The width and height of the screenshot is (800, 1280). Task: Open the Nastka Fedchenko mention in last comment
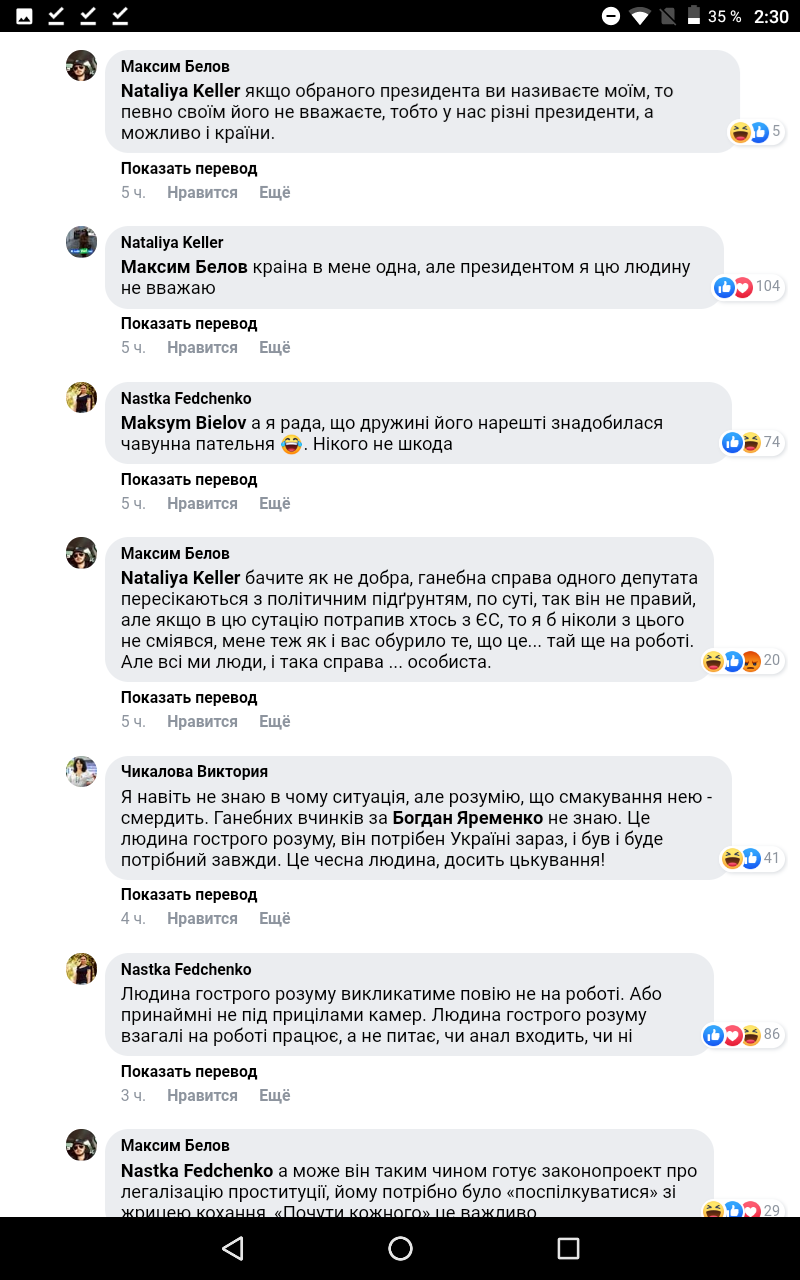197,1171
